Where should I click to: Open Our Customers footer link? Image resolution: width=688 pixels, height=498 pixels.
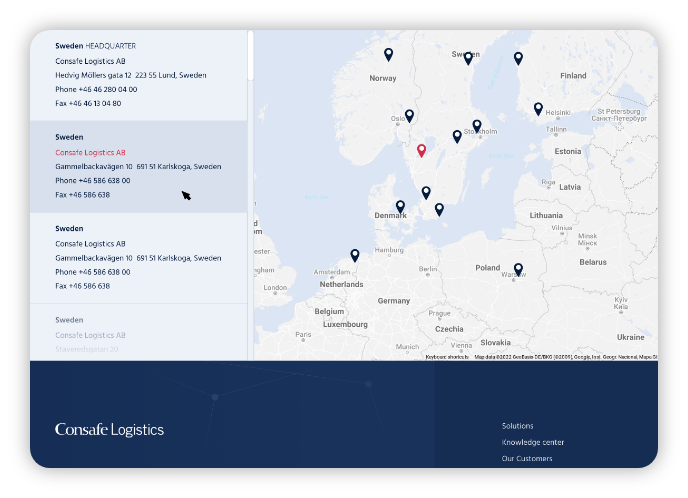point(527,459)
